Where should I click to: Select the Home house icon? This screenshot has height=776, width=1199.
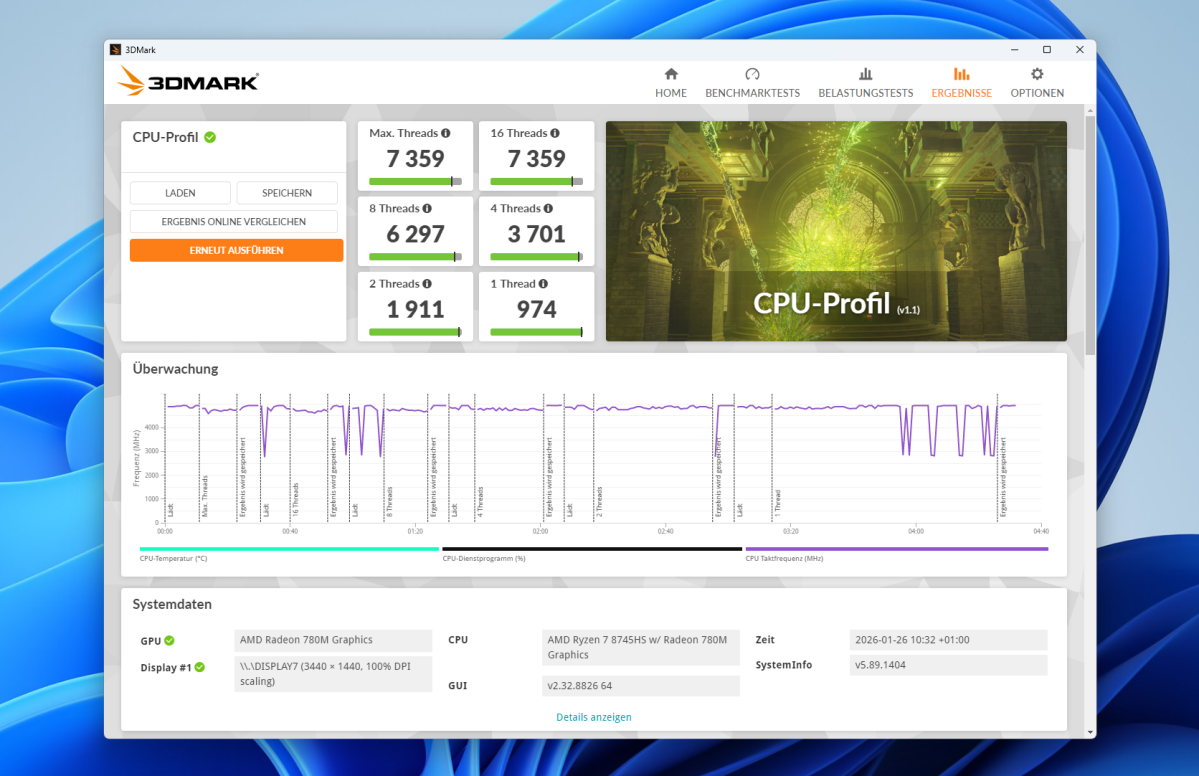[670, 74]
